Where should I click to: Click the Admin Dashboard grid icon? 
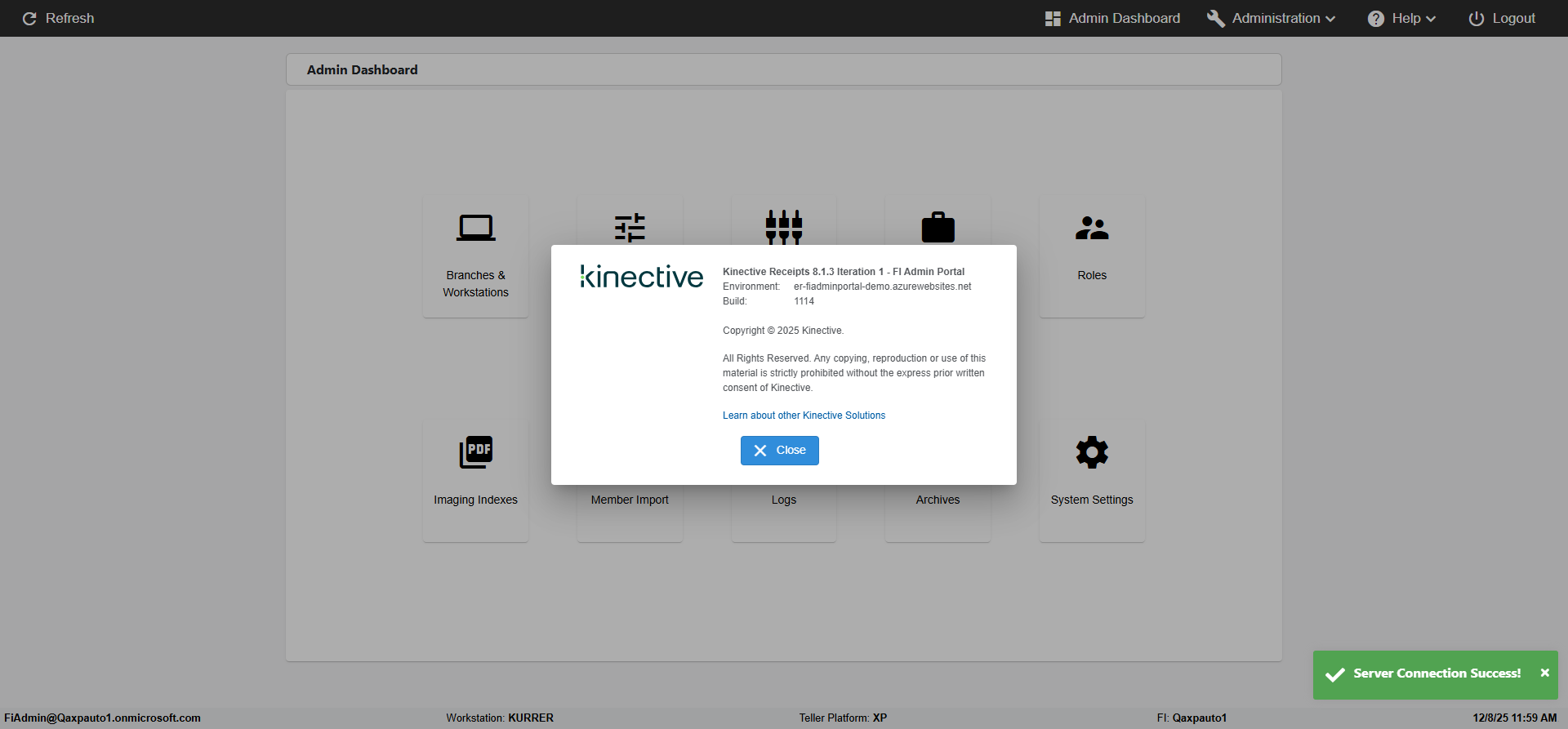(1053, 19)
